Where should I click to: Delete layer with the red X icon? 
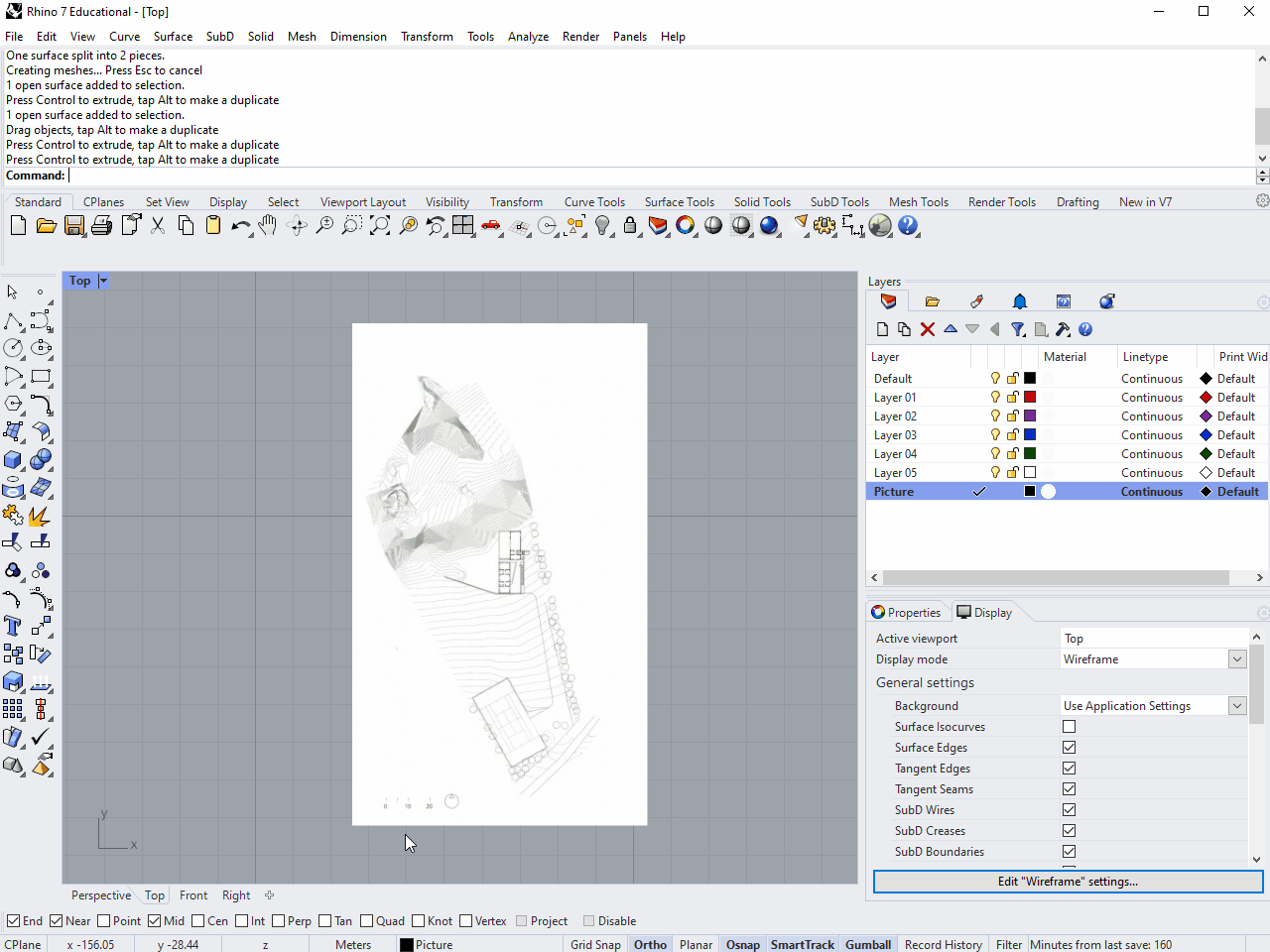[928, 329]
